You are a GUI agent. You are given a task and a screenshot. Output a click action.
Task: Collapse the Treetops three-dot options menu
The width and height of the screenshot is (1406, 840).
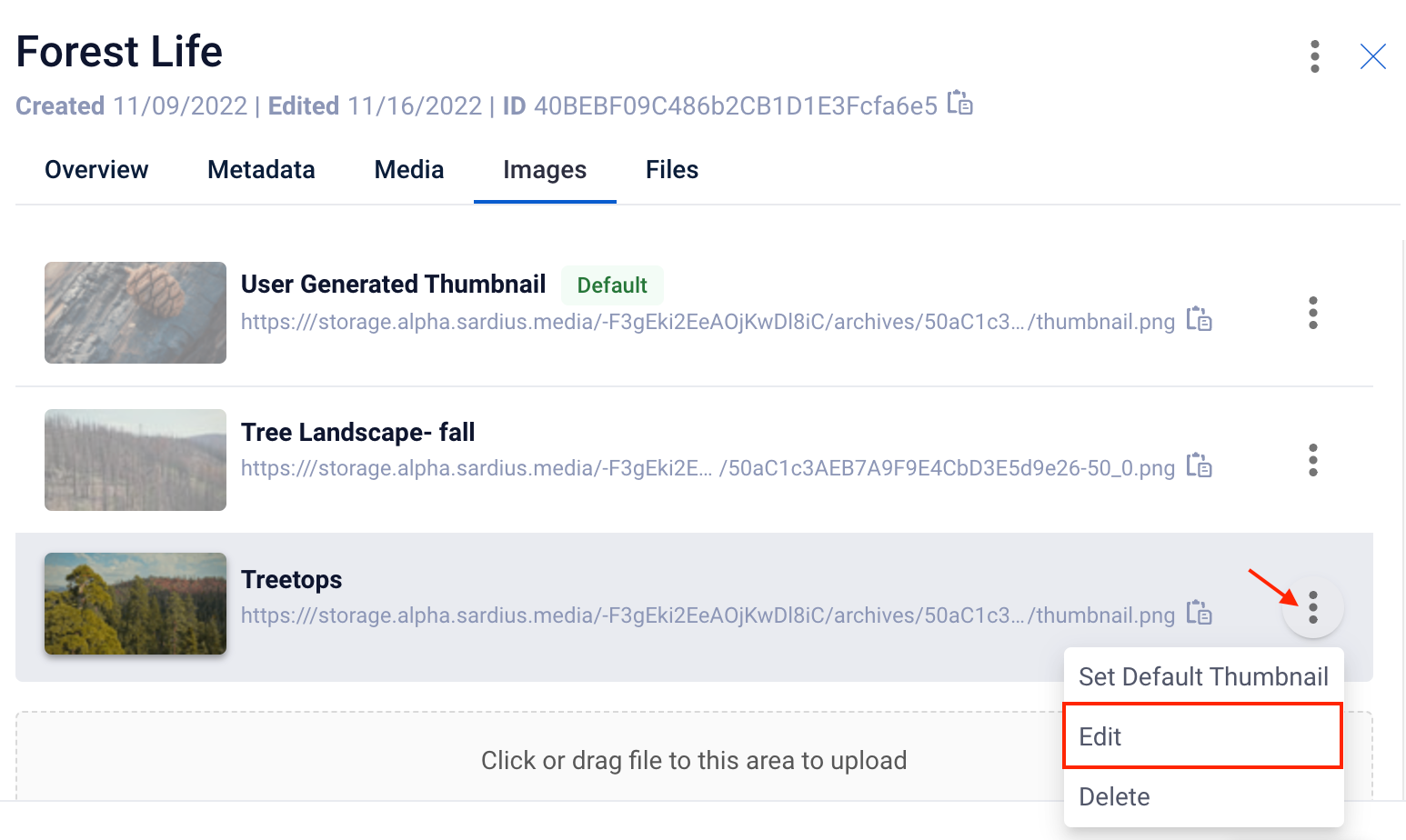[x=1312, y=606]
